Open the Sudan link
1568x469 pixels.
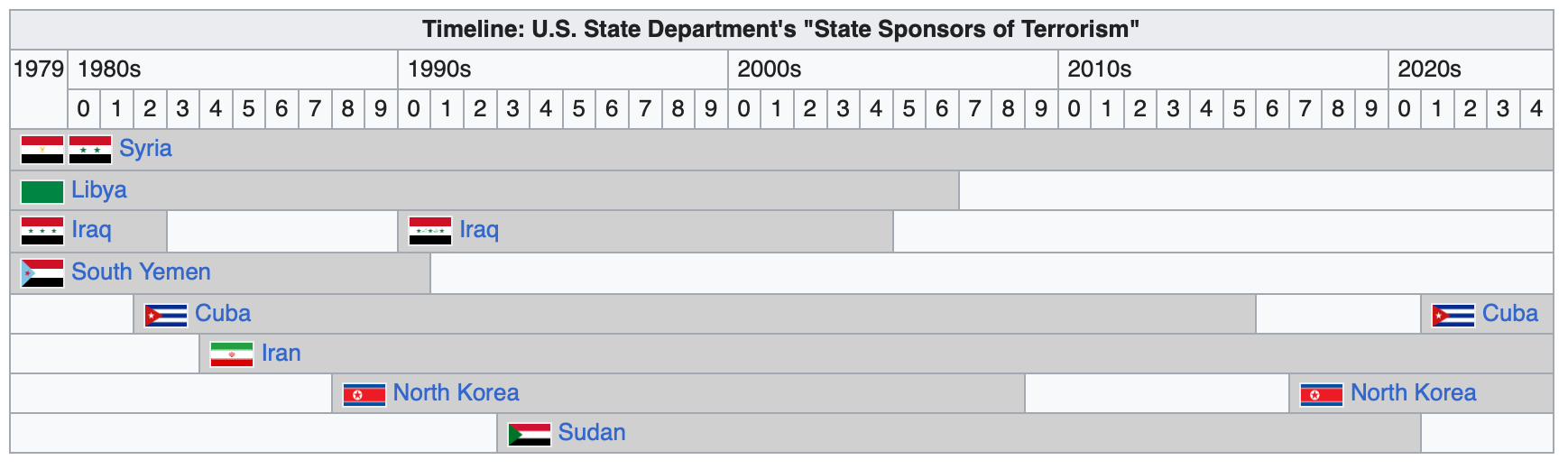pos(592,433)
